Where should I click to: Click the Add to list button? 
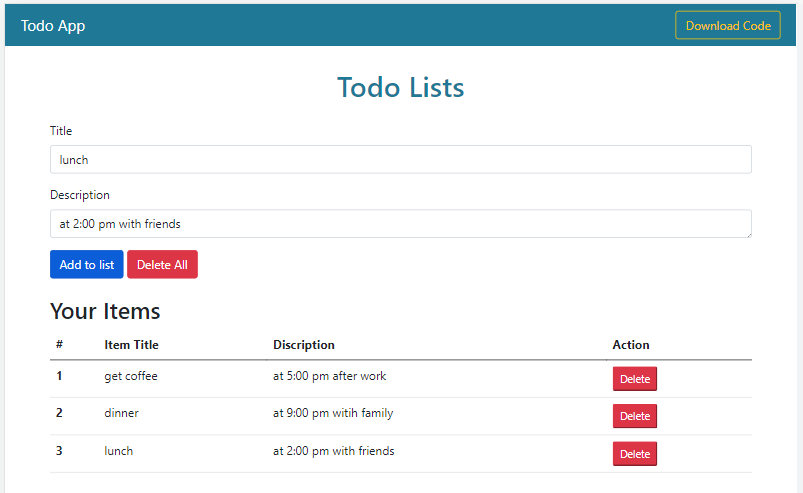[87, 265]
